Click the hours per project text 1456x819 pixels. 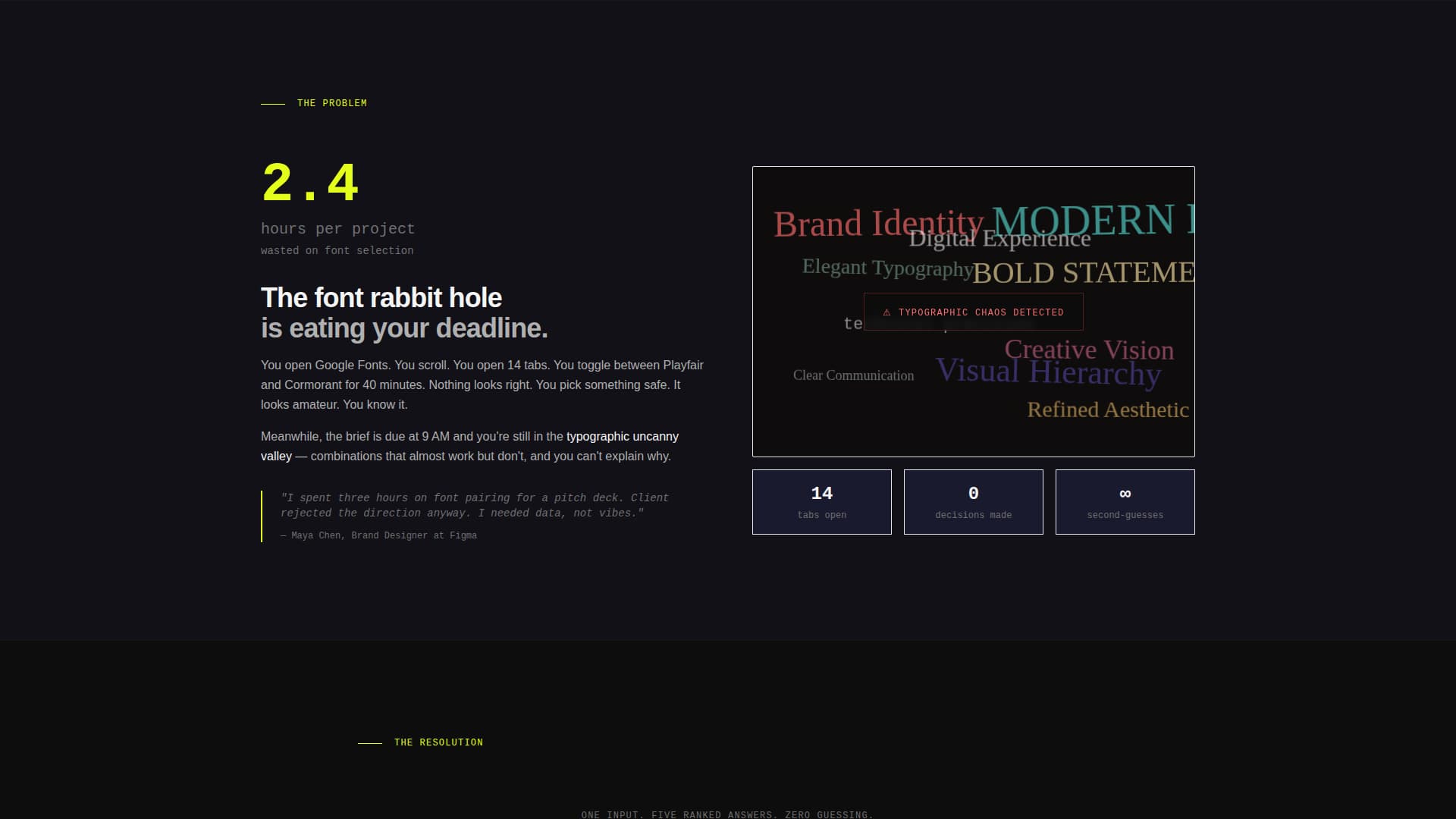click(x=337, y=228)
